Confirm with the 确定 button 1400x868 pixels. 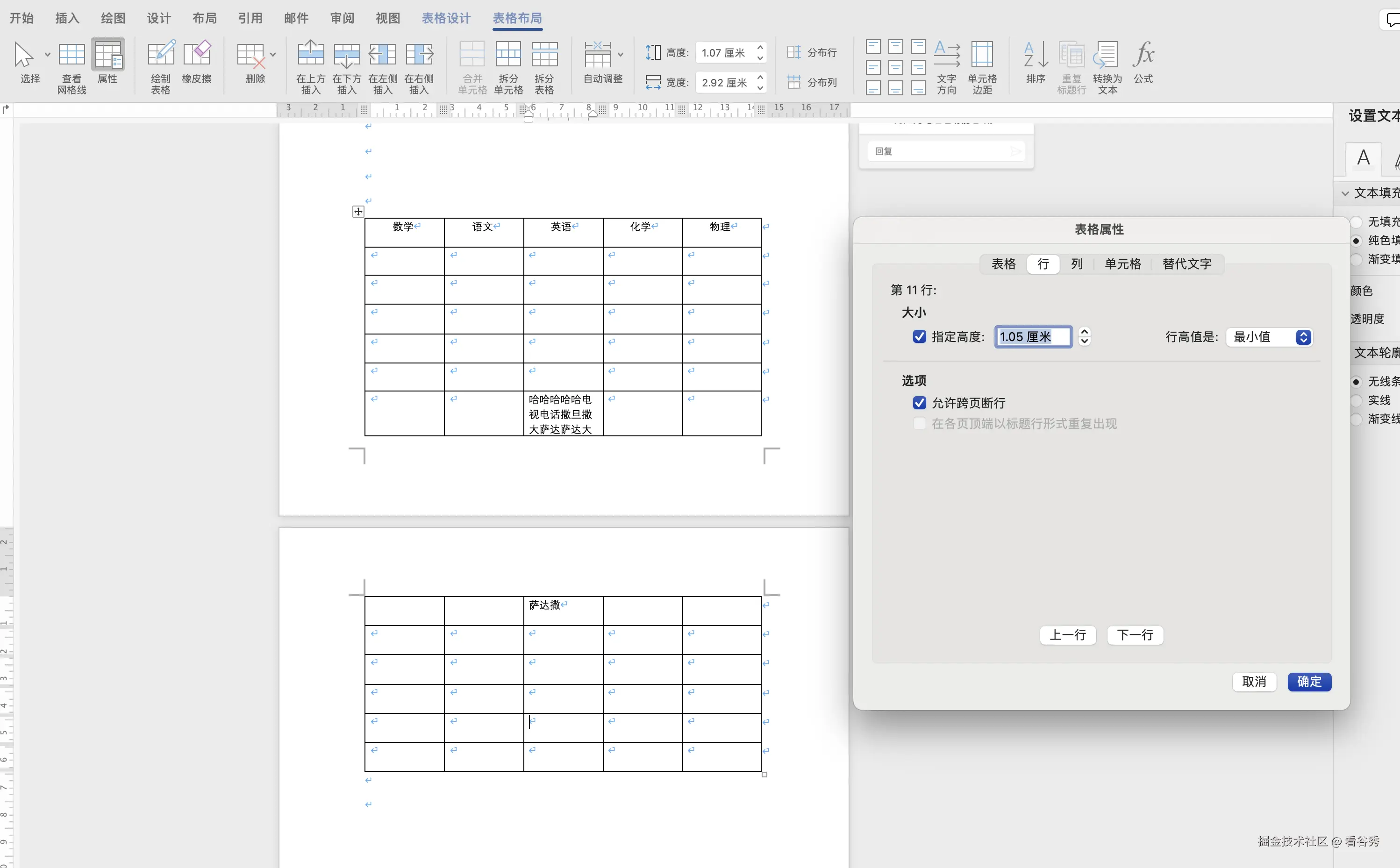pyautogui.click(x=1309, y=682)
